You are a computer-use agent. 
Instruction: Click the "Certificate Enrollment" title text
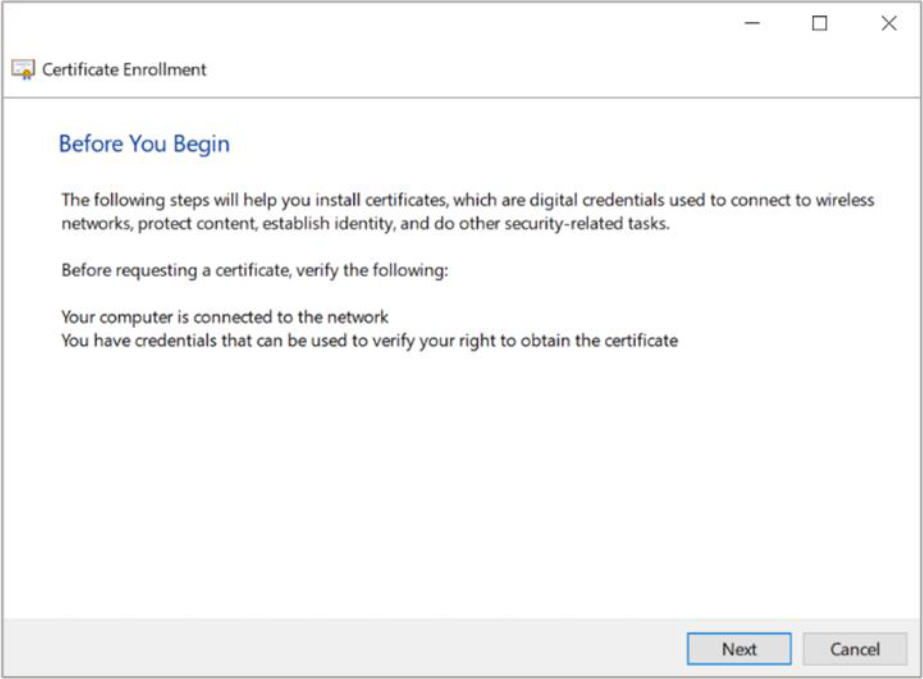pyautogui.click(x=124, y=70)
